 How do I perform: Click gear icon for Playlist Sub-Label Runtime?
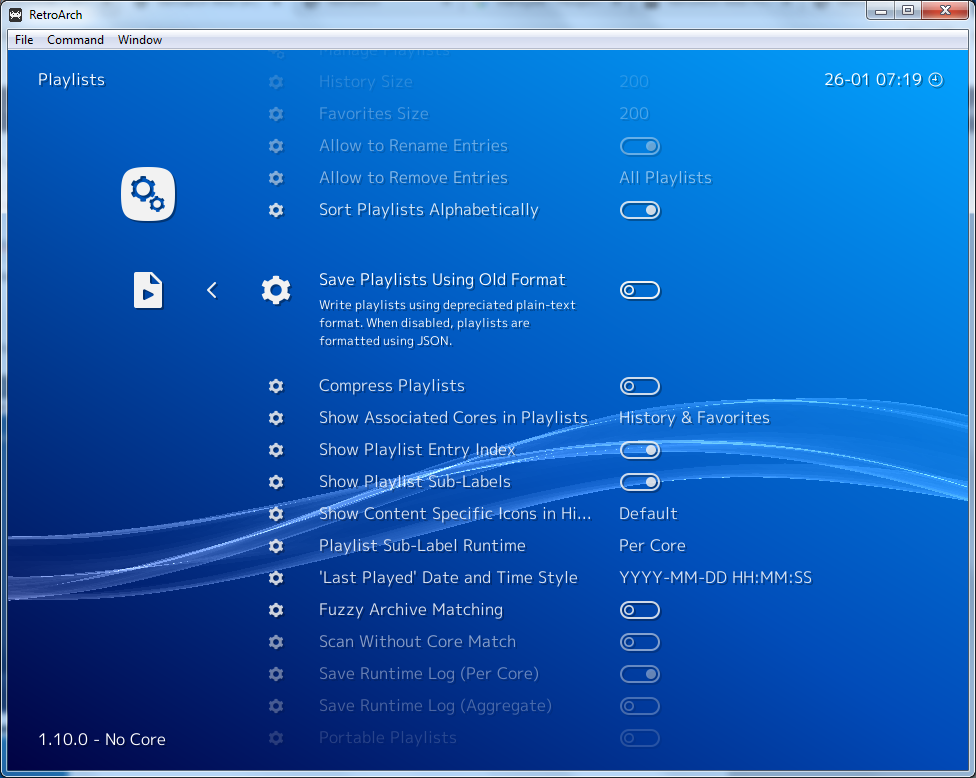pyautogui.click(x=276, y=546)
